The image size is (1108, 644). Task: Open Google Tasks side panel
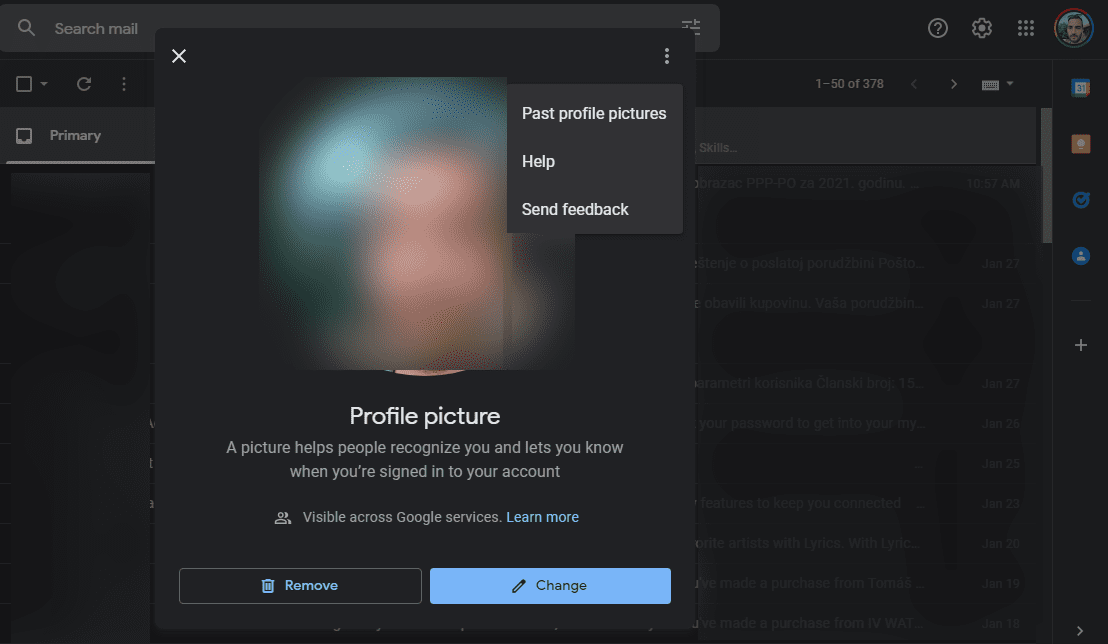1080,200
